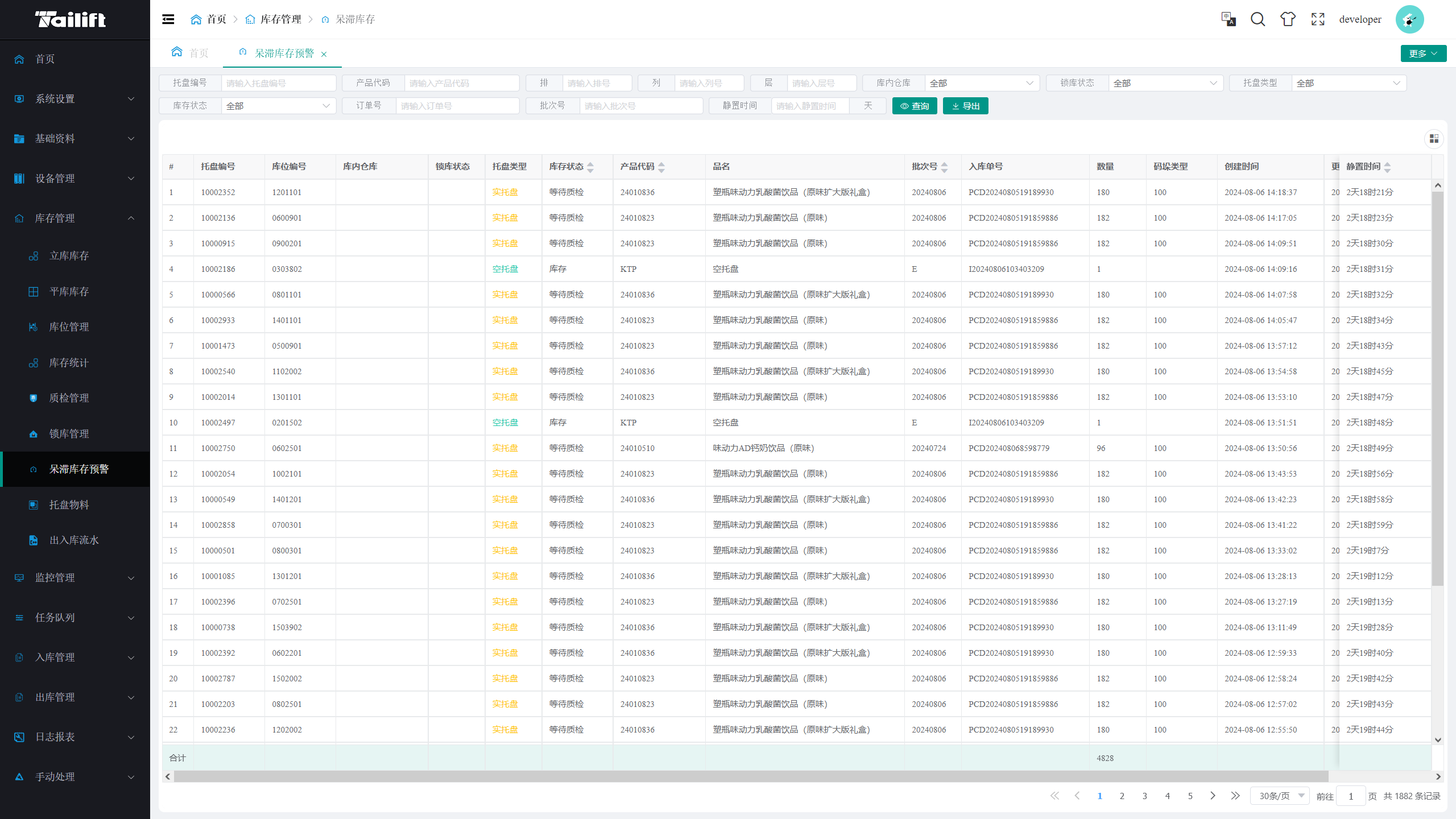Click the sidebar collapse hamburger icon
Viewport: 1456px width, 819px height.
(168, 19)
